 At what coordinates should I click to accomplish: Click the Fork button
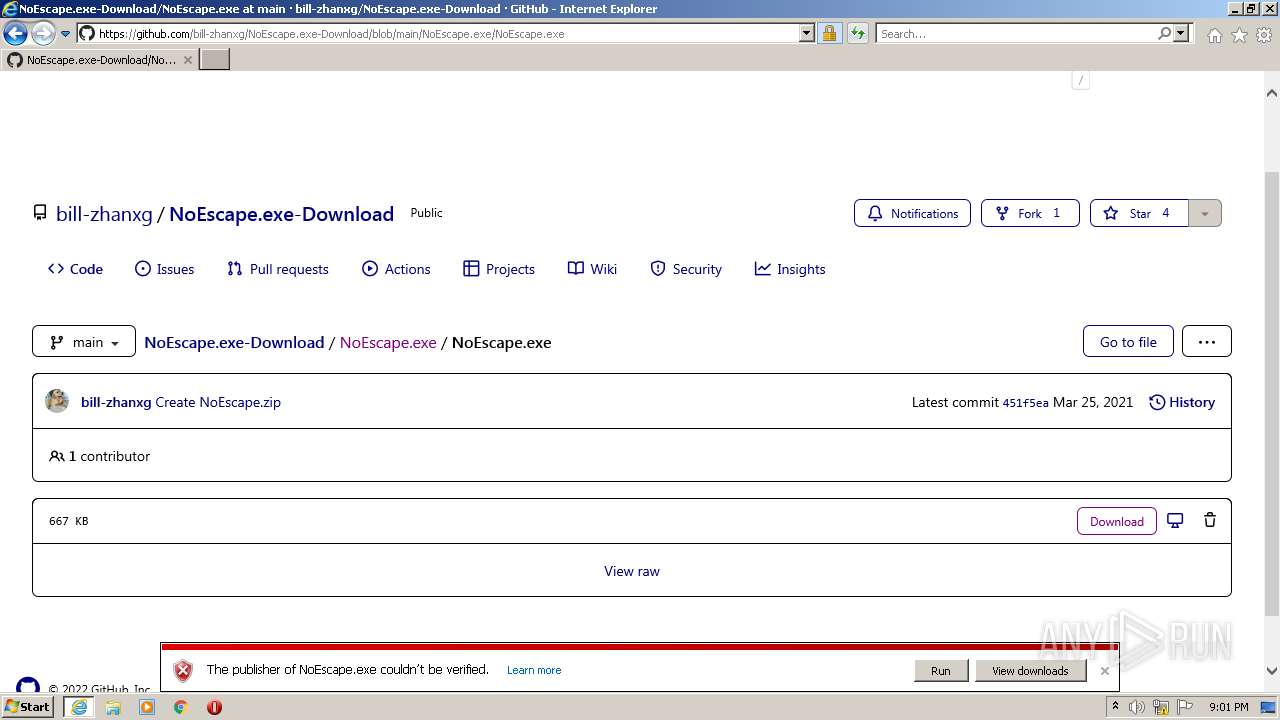click(1030, 213)
